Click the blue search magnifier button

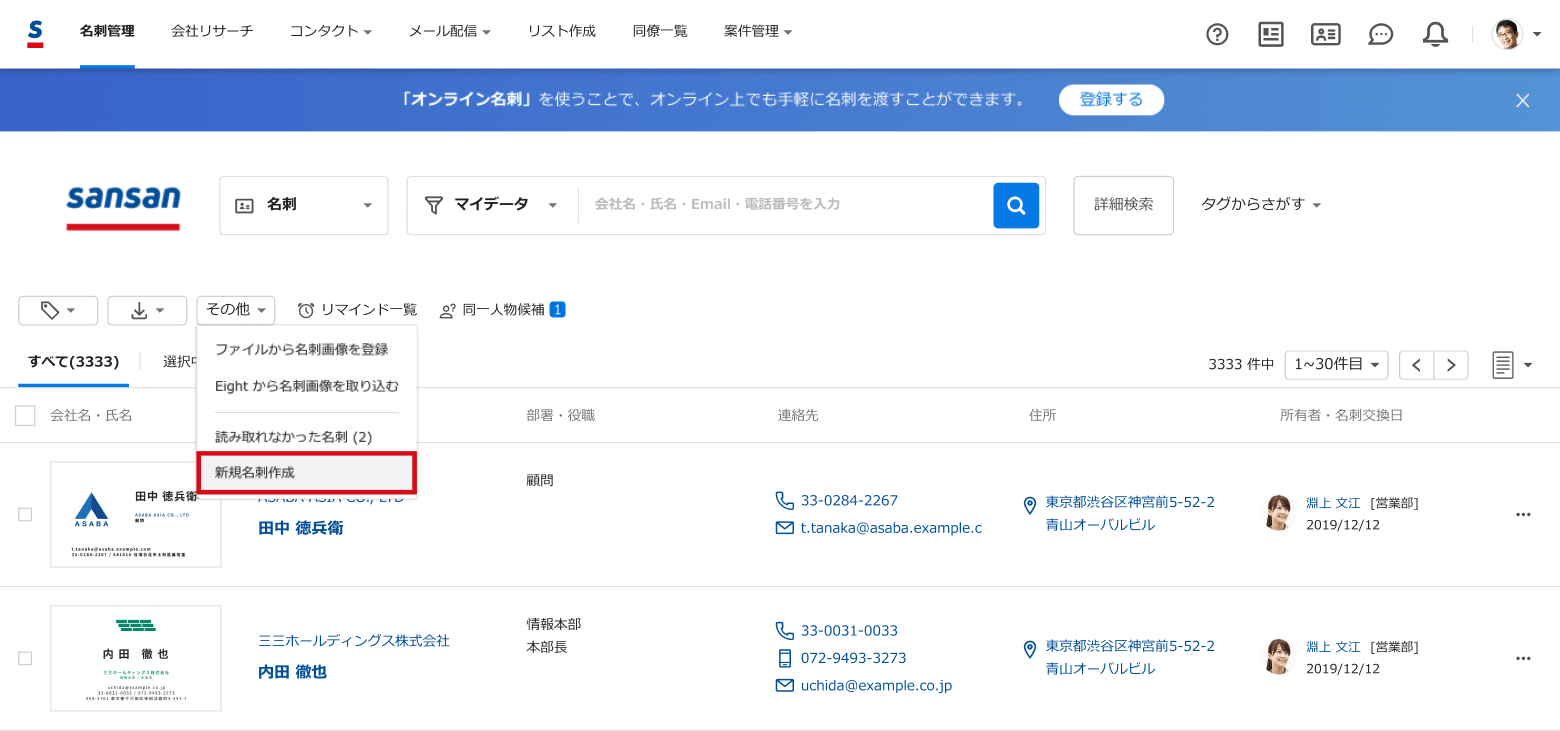(1016, 205)
